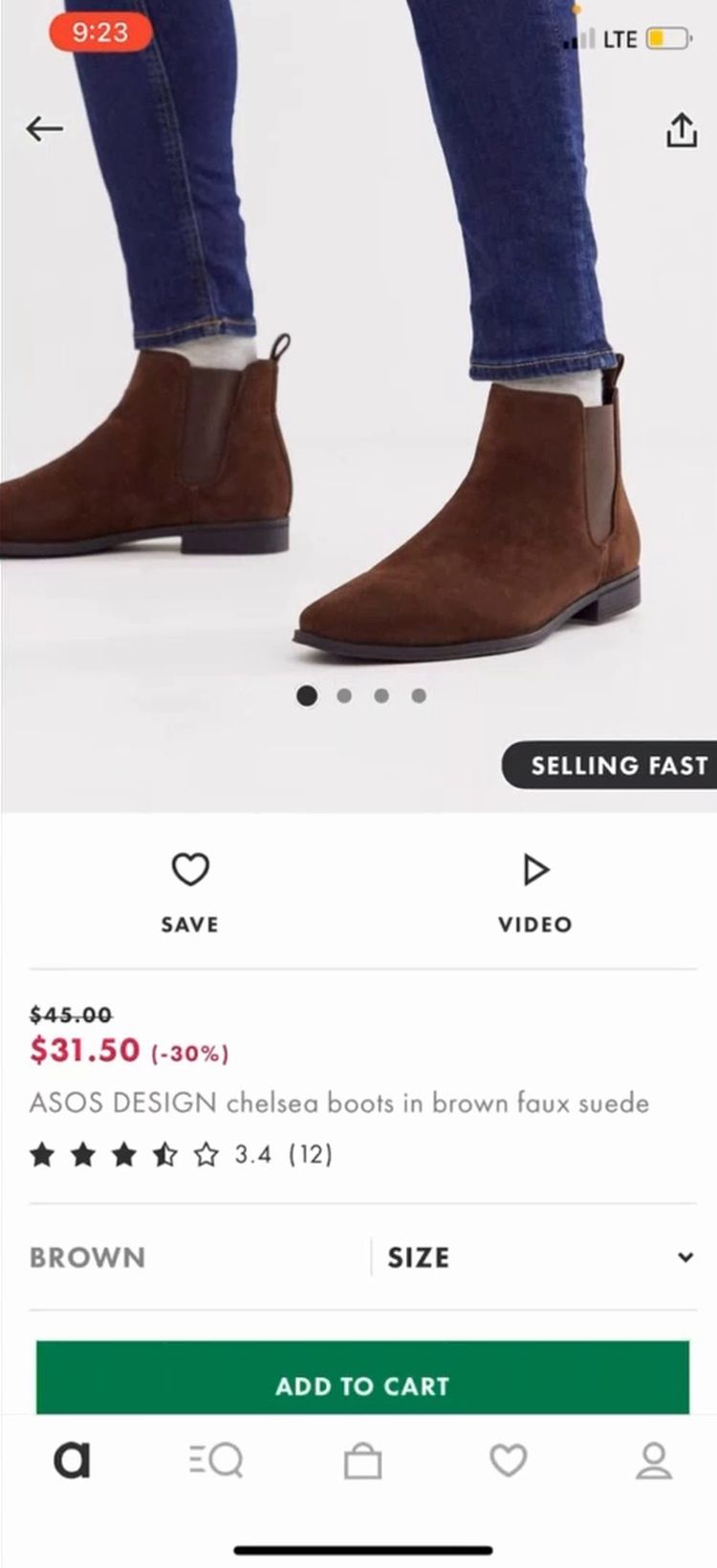717x1568 pixels.
Task: Open saved items heart in bottom bar
Action: click(x=508, y=1461)
